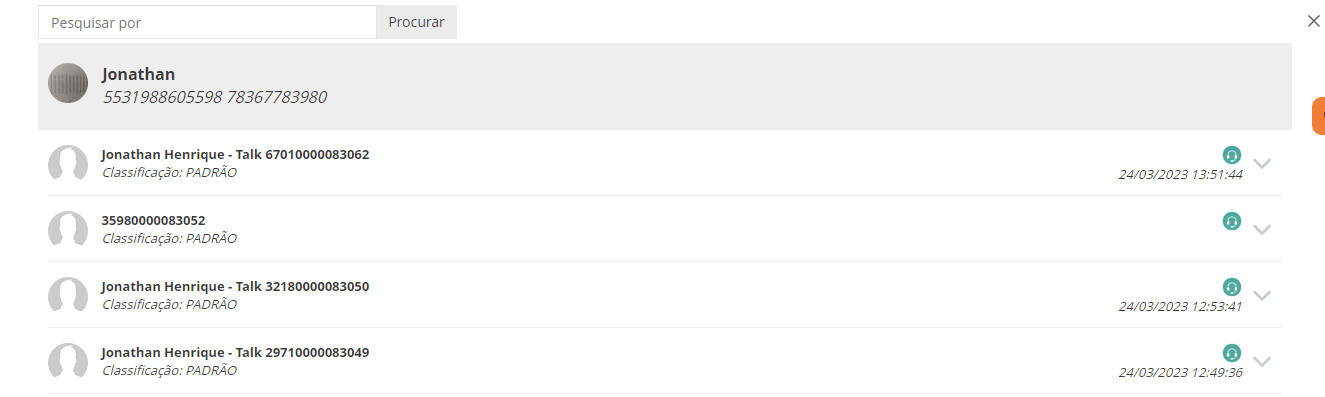The image size is (1325, 397).
Task: Expand the Talk 29710000083049 conversation chevron
Action: (1262, 362)
